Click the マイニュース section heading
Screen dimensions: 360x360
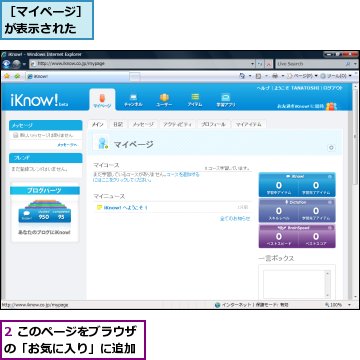point(109,196)
